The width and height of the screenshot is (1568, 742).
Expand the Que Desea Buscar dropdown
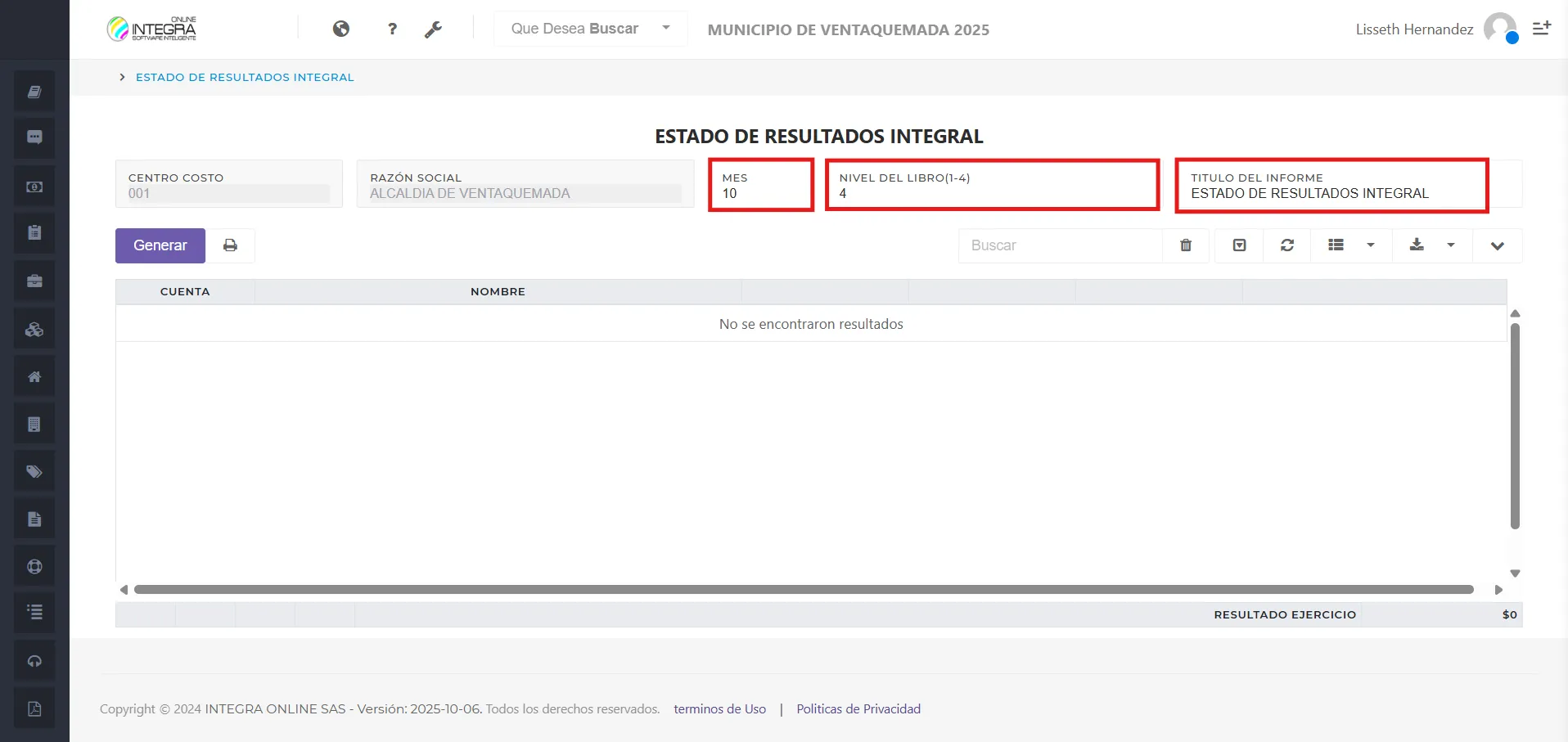pos(665,28)
